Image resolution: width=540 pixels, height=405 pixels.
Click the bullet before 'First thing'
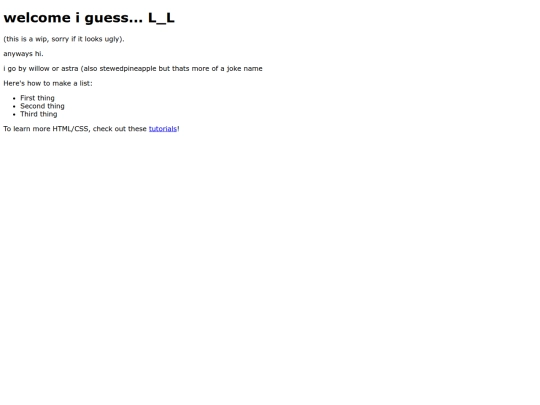coord(14,98)
